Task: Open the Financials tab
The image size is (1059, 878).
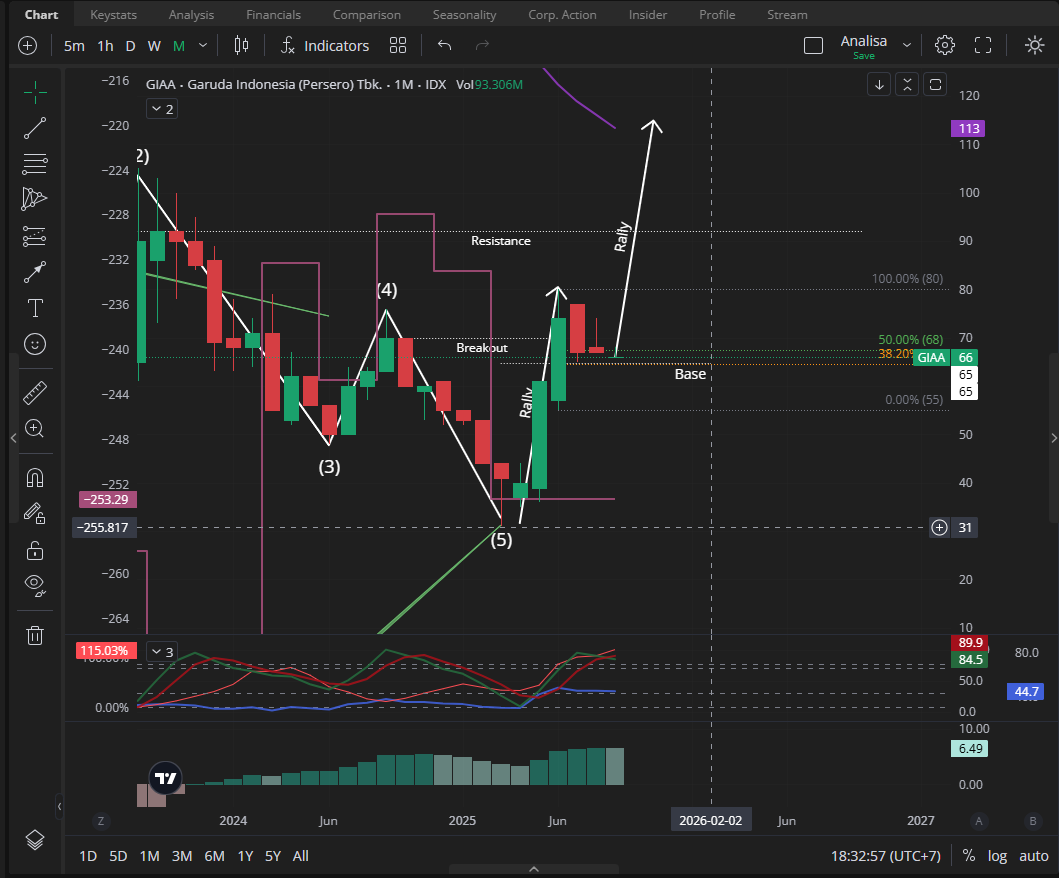Action: (x=274, y=15)
